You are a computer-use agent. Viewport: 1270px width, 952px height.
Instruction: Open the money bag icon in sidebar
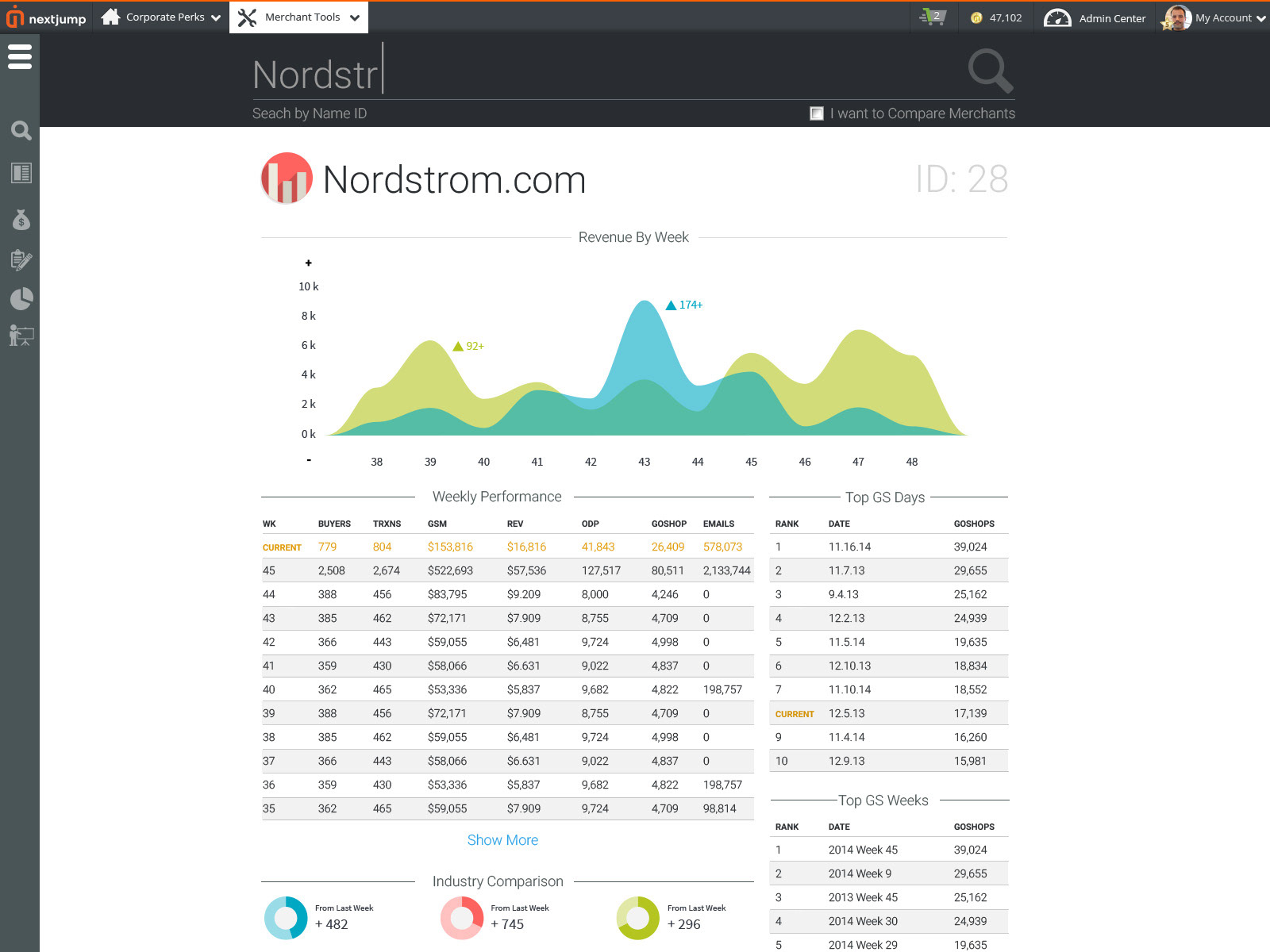tap(21, 220)
